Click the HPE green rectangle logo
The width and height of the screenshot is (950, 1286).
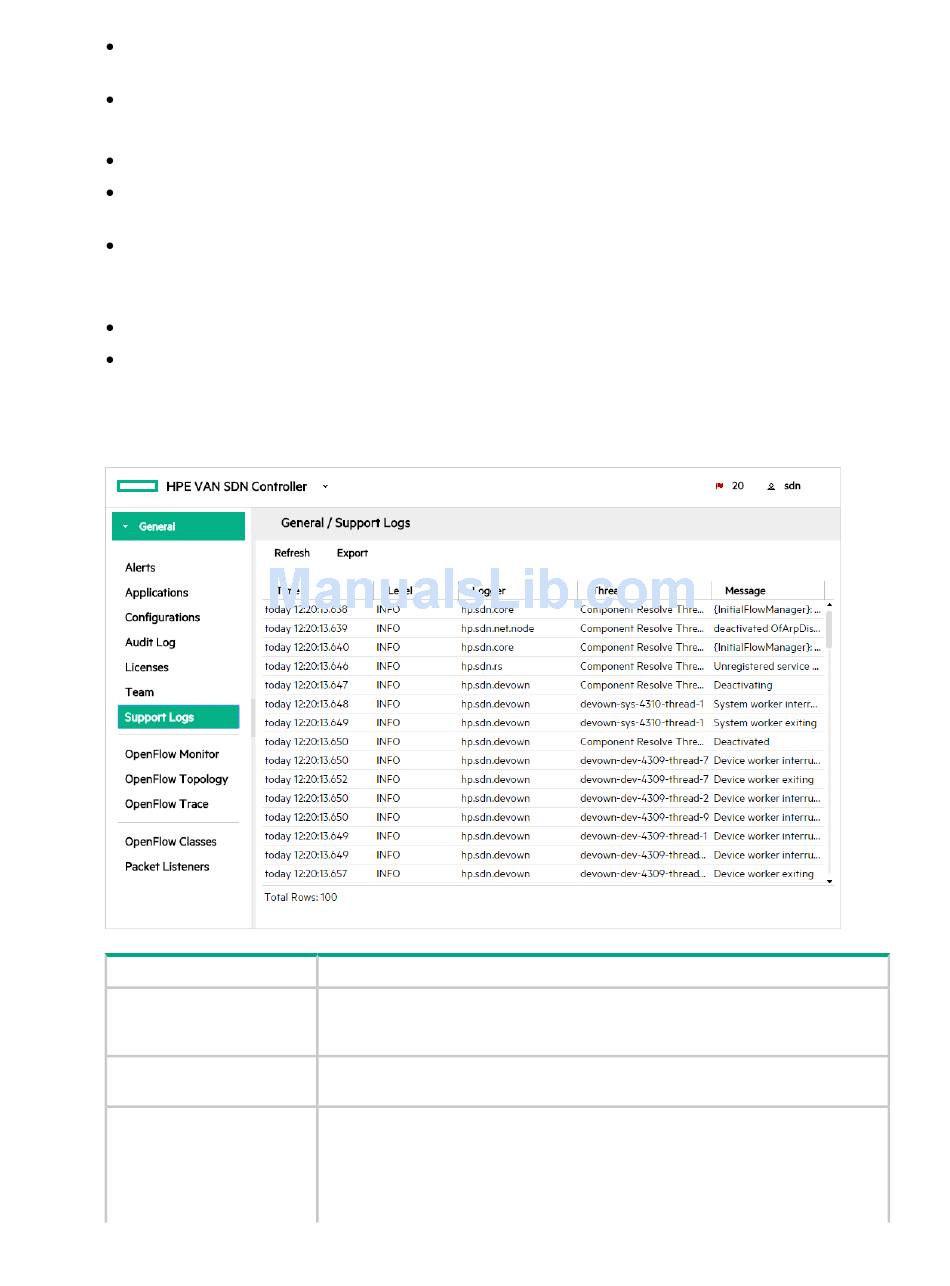click(x=138, y=486)
